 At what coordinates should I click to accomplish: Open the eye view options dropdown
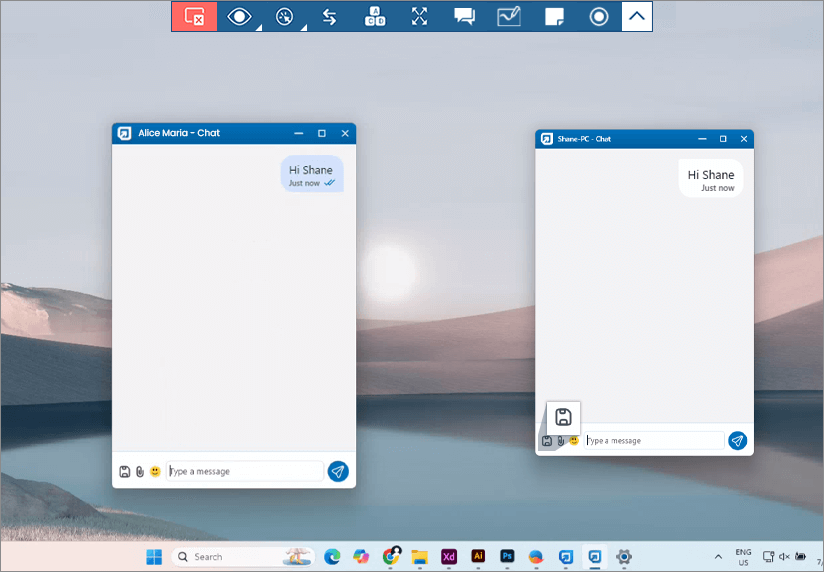click(240, 16)
